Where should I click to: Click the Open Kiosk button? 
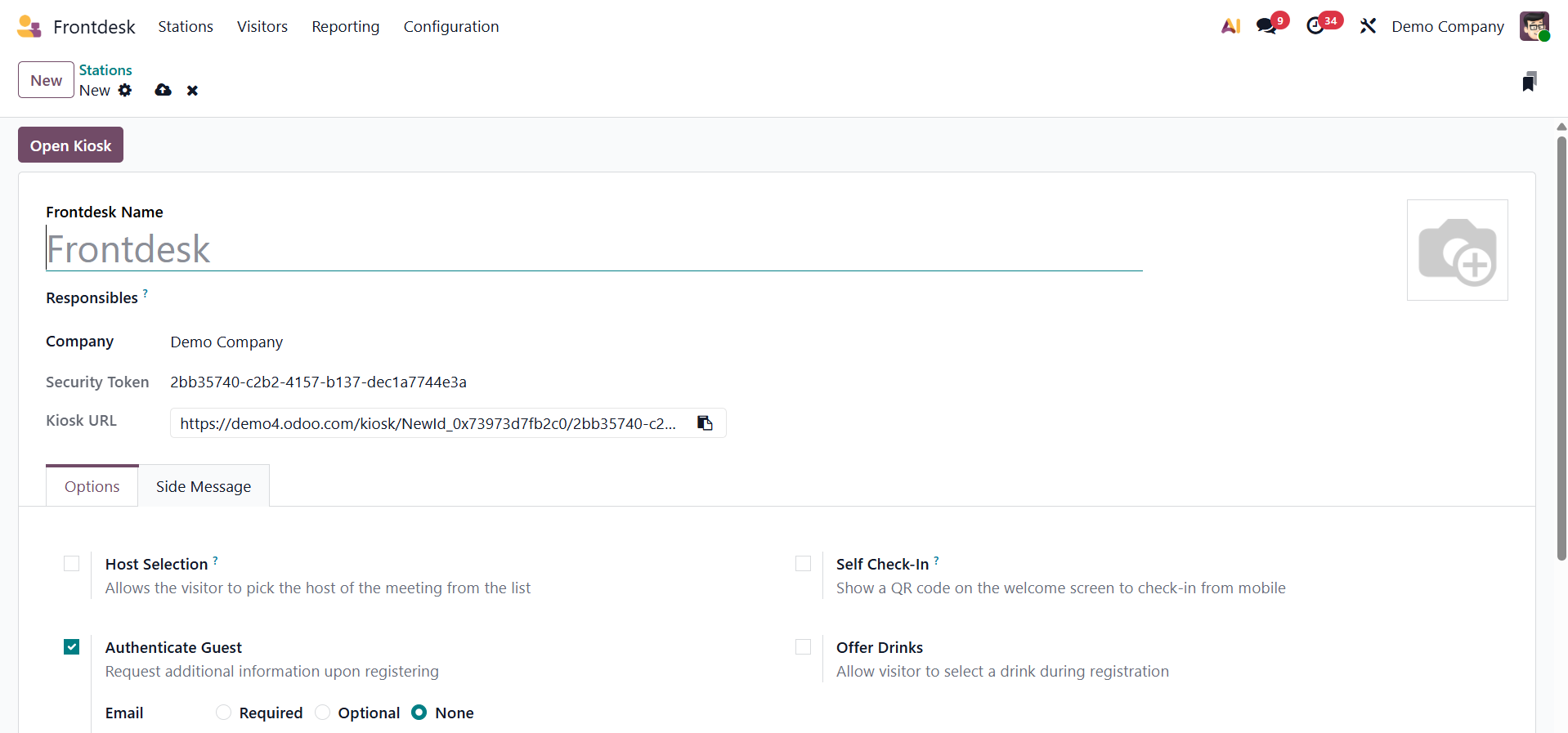coord(70,145)
